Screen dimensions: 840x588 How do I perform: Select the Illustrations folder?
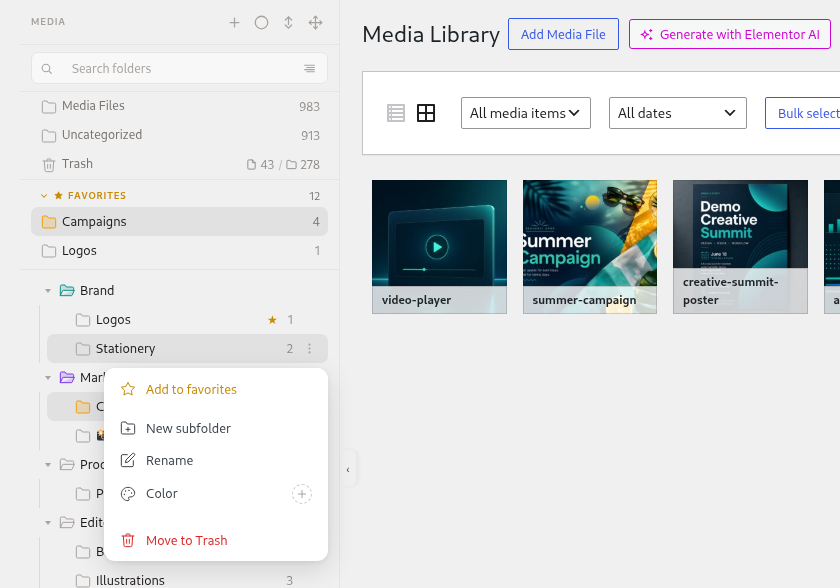[x=188, y=581]
